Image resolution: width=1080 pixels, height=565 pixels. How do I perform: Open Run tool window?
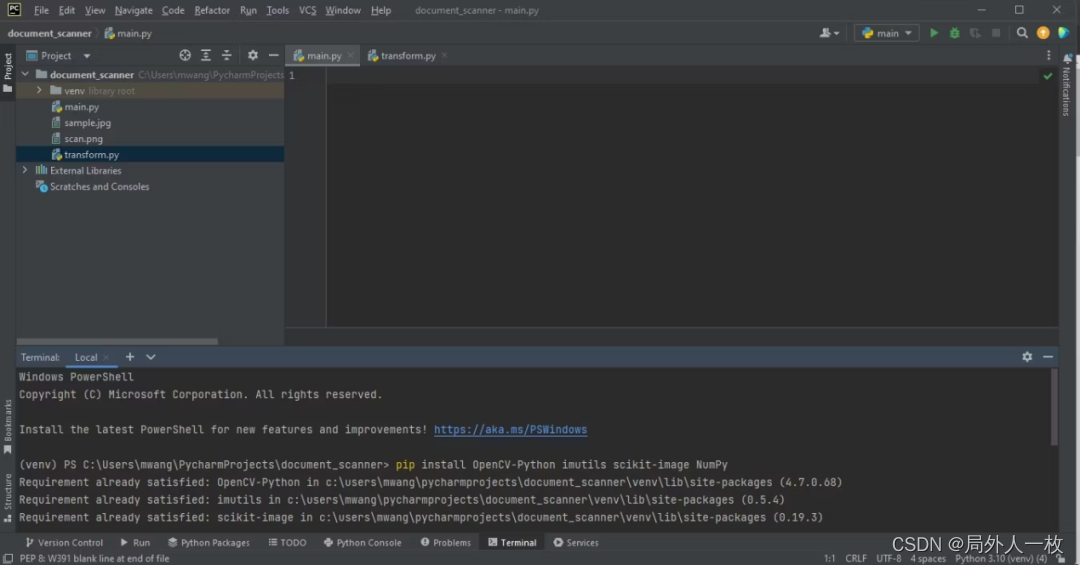click(x=135, y=543)
